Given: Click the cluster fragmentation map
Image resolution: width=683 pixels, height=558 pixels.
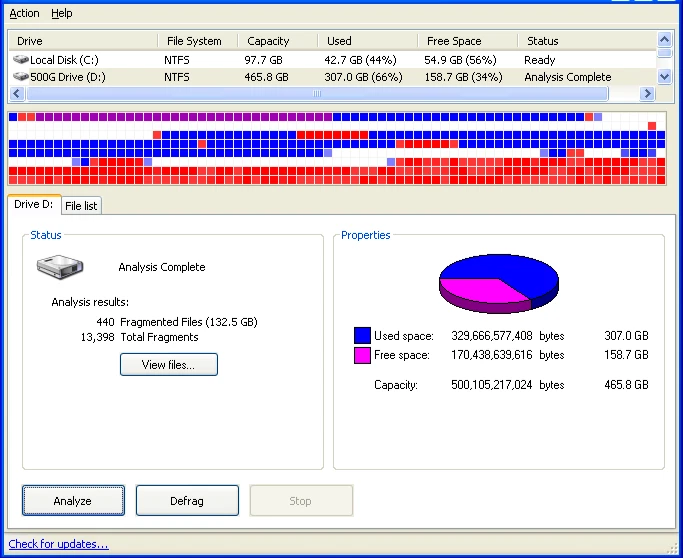Looking at the screenshot, I should tap(337, 148).
